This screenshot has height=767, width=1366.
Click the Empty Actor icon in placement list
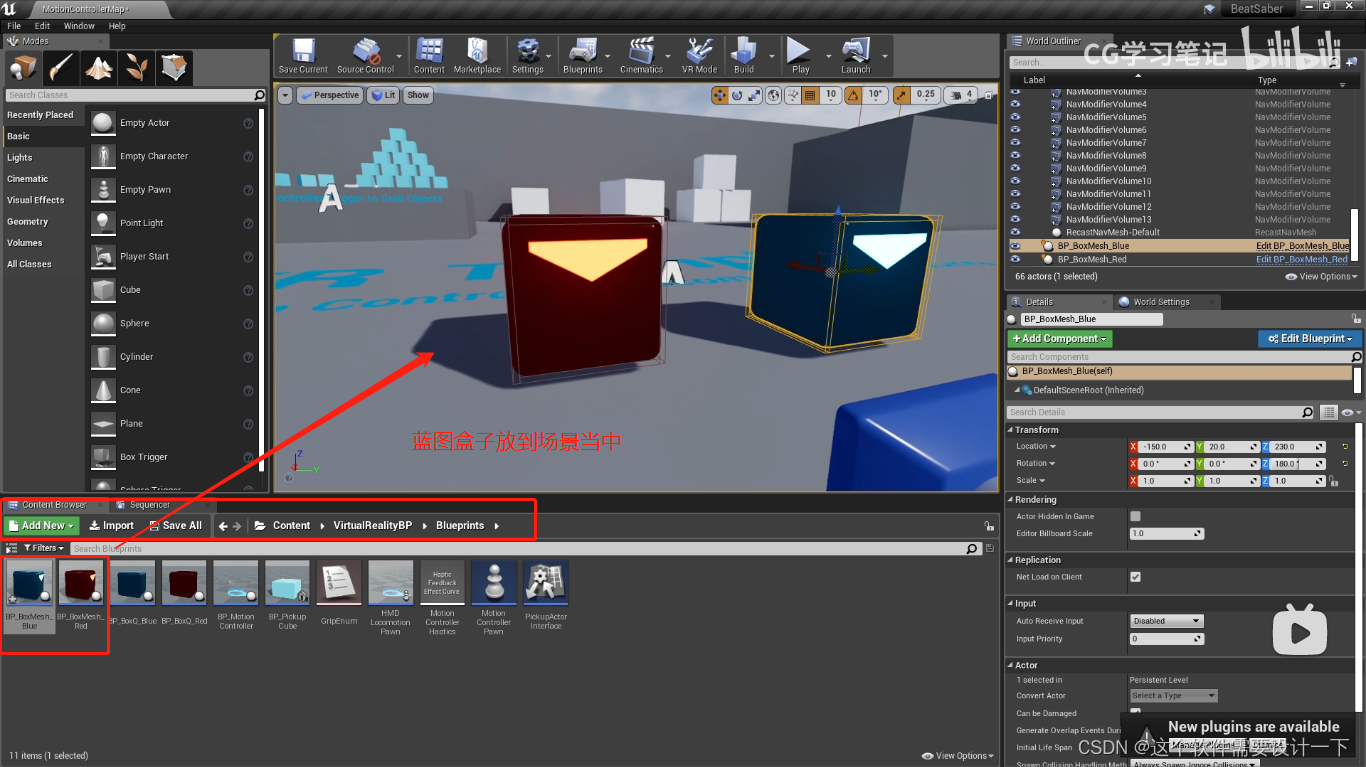(103, 123)
